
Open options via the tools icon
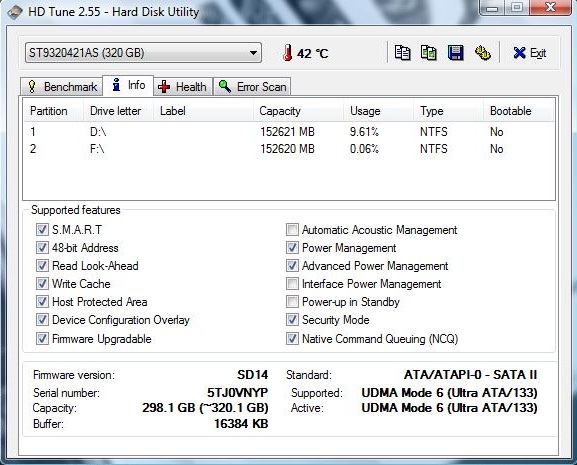tap(482, 53)
